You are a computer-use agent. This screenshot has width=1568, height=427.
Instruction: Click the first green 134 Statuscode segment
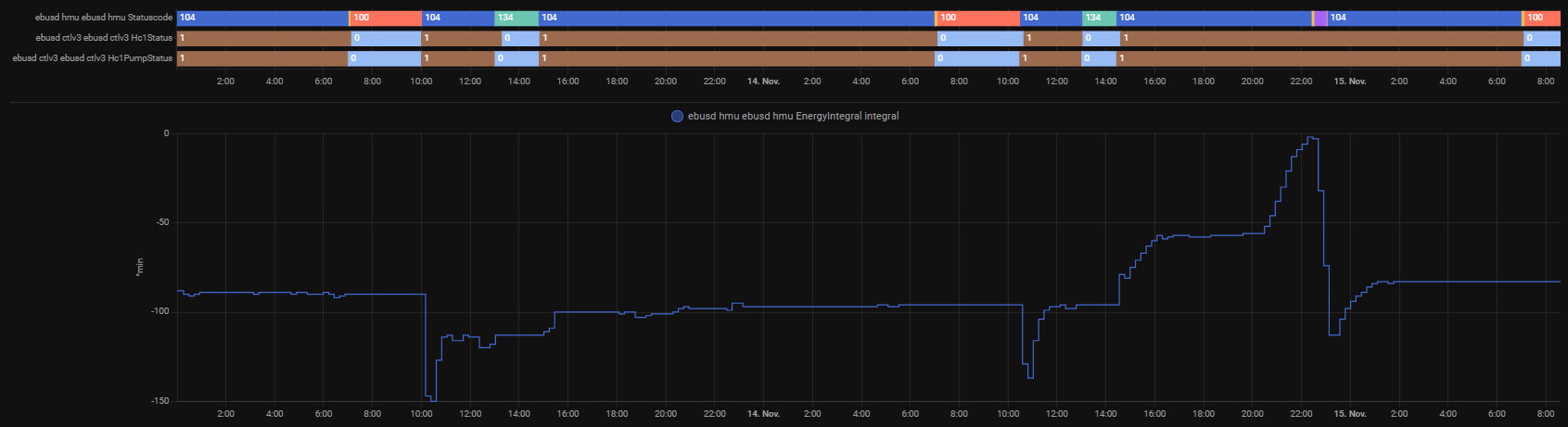click(x=516, y=18)
